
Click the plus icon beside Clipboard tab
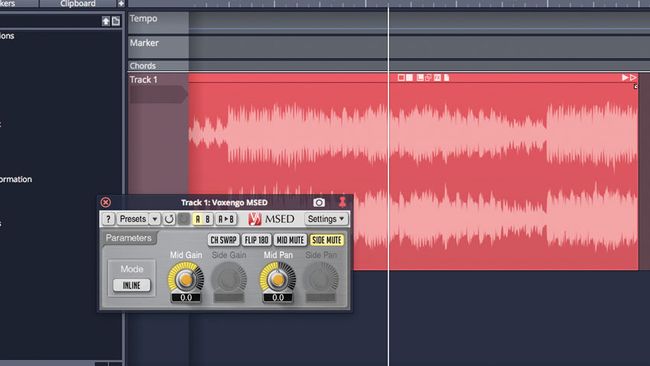coord(121,4)
